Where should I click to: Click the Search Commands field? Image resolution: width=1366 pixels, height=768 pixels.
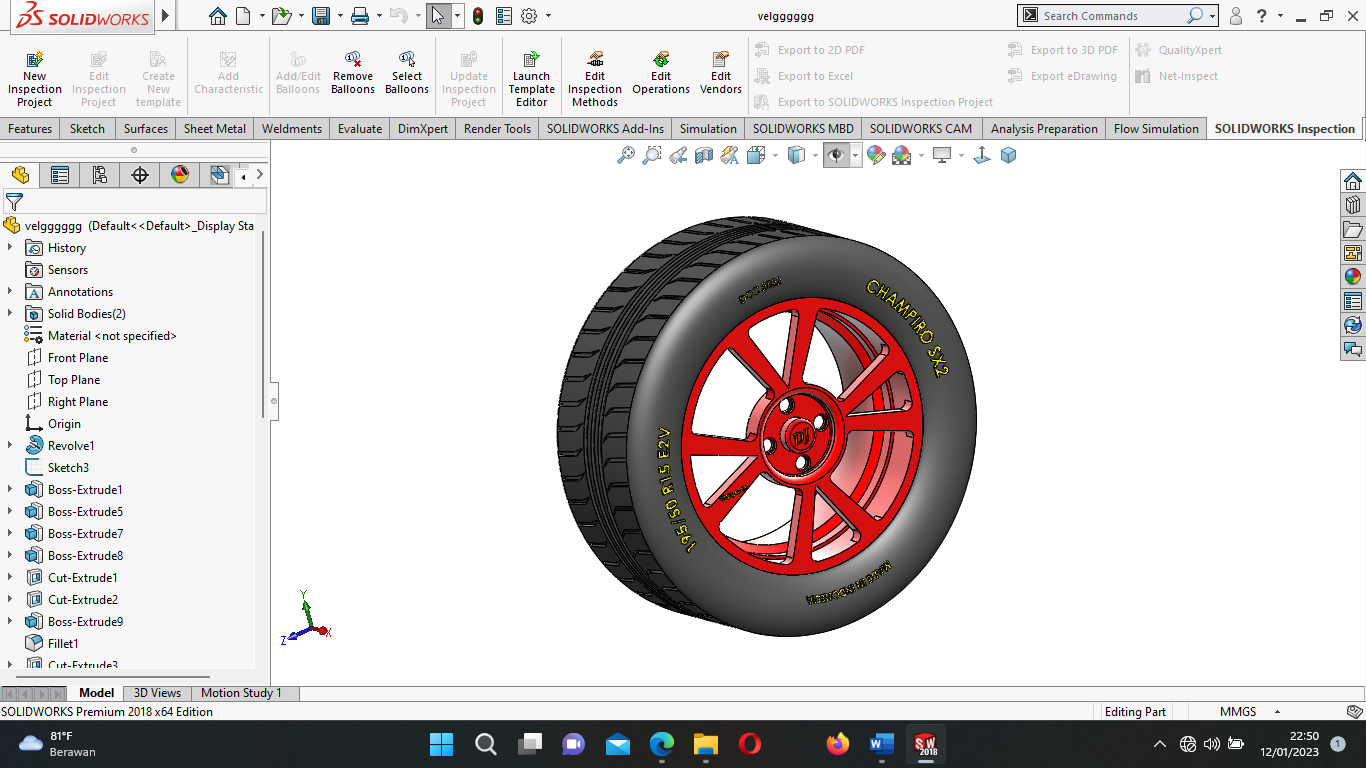(1112, 16)
